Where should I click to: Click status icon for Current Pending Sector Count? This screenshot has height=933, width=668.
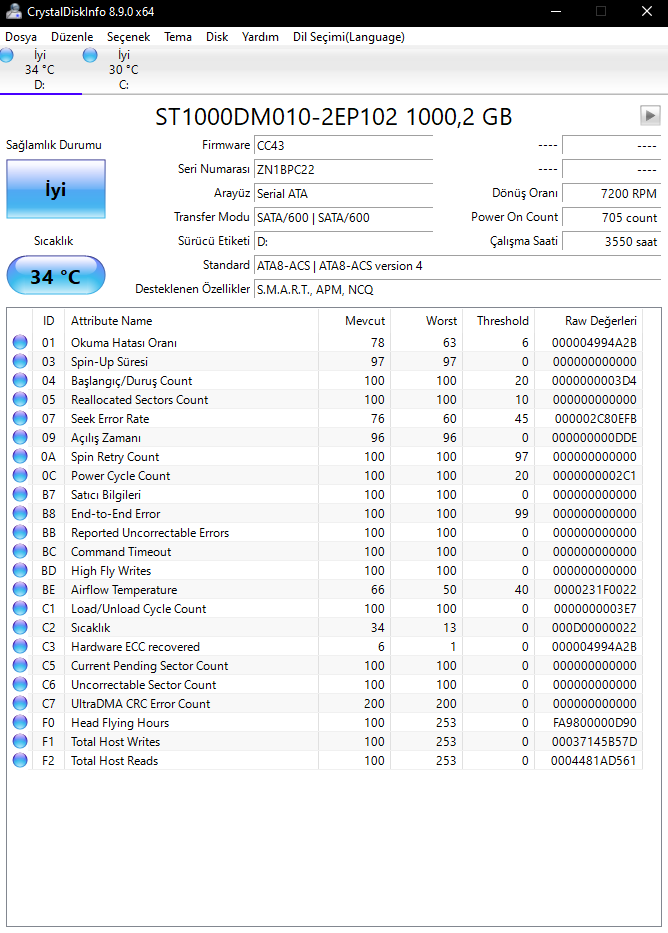20,665
